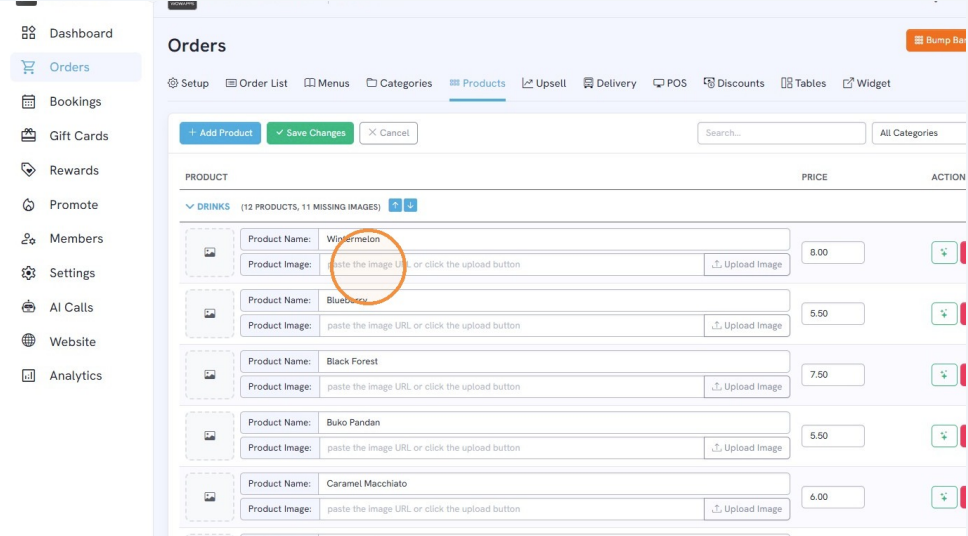Open the Categories tab

coord(399,83)
